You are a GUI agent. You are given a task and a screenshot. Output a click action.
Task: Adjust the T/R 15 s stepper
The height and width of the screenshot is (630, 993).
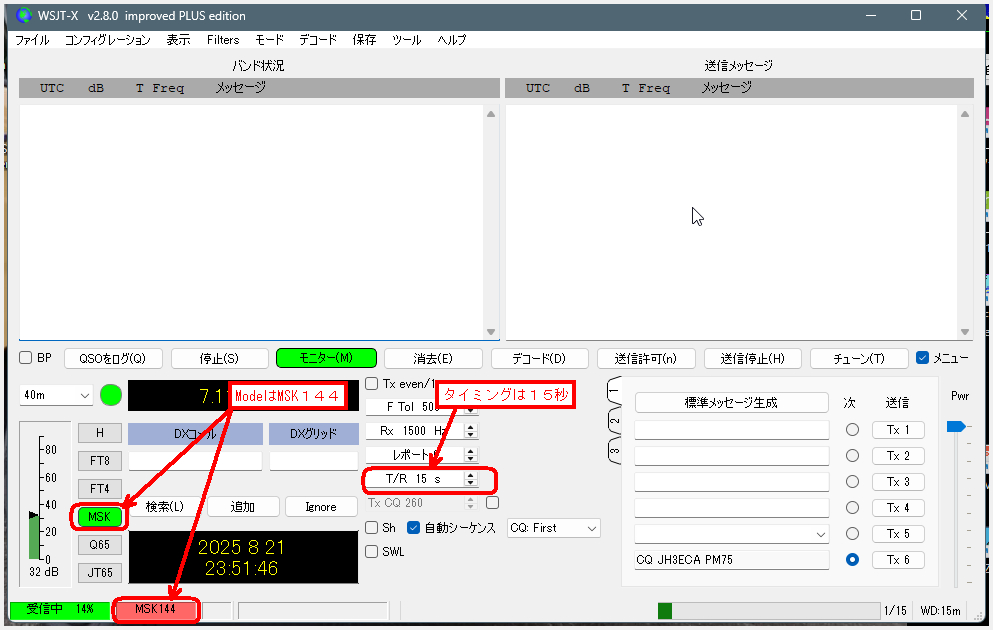[x=470, y=479]
